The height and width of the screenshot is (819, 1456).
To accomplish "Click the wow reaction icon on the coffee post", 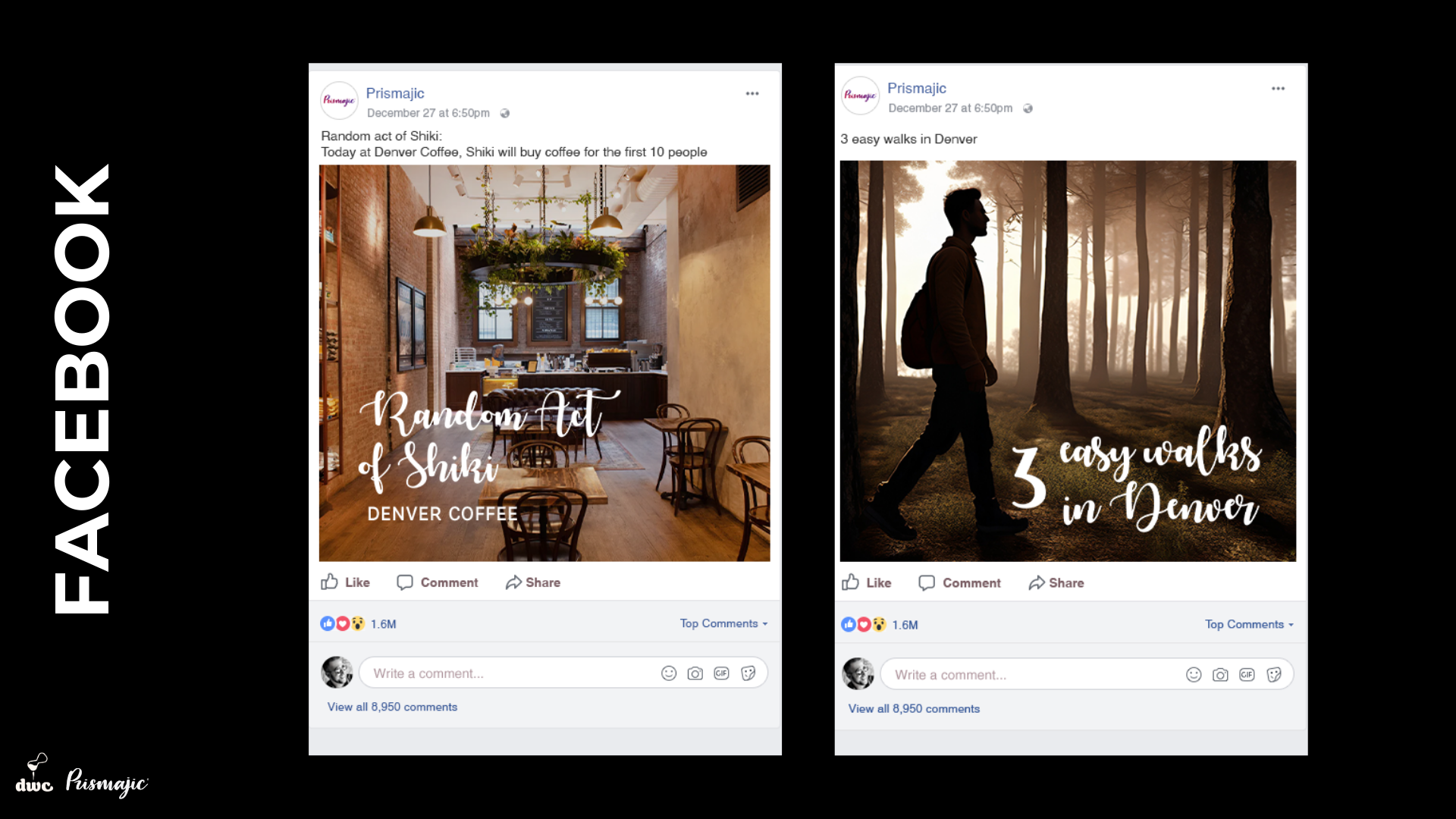I will tap(358, 623).
